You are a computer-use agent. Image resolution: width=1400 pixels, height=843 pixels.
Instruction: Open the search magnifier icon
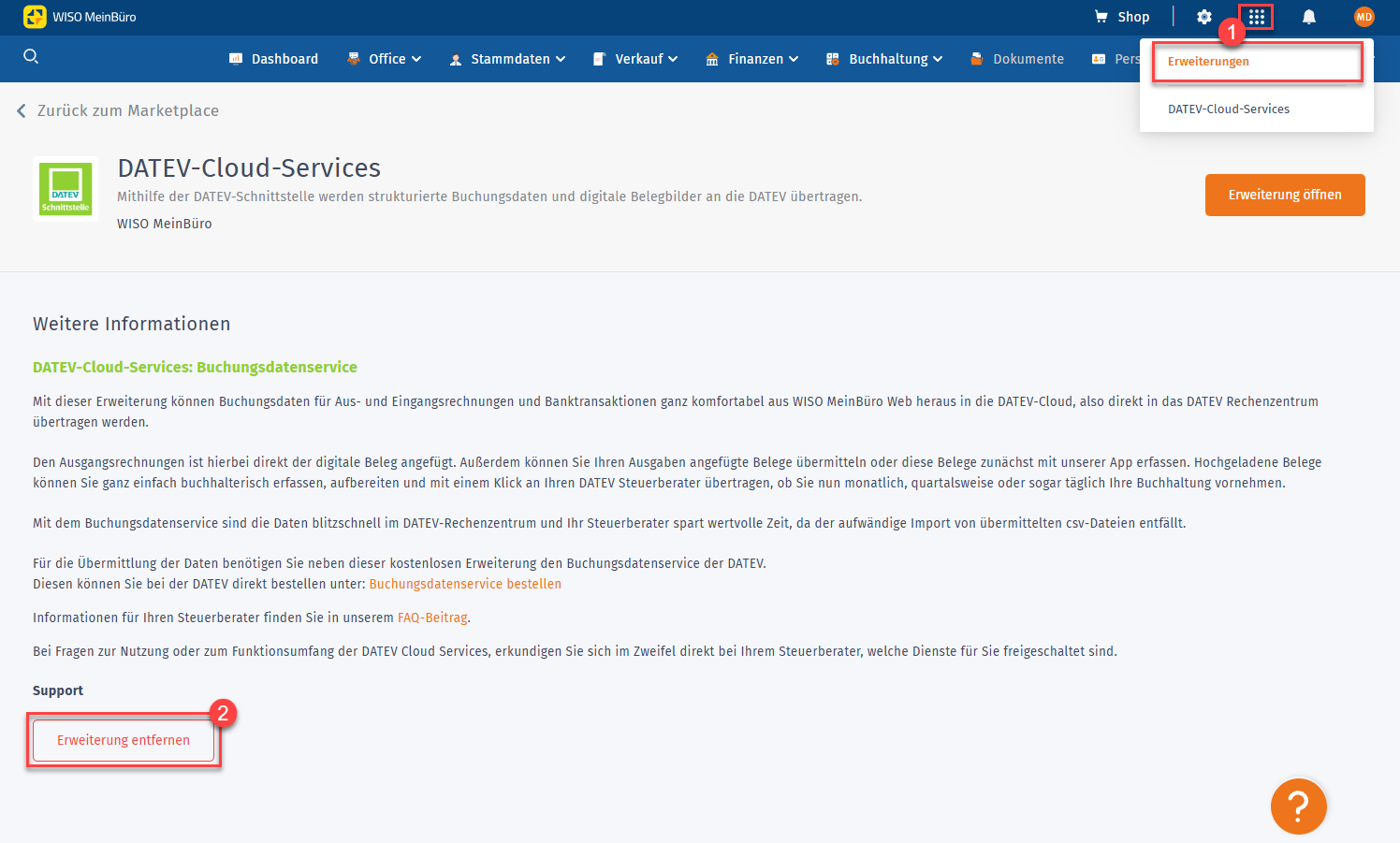(x=31, y=57)
